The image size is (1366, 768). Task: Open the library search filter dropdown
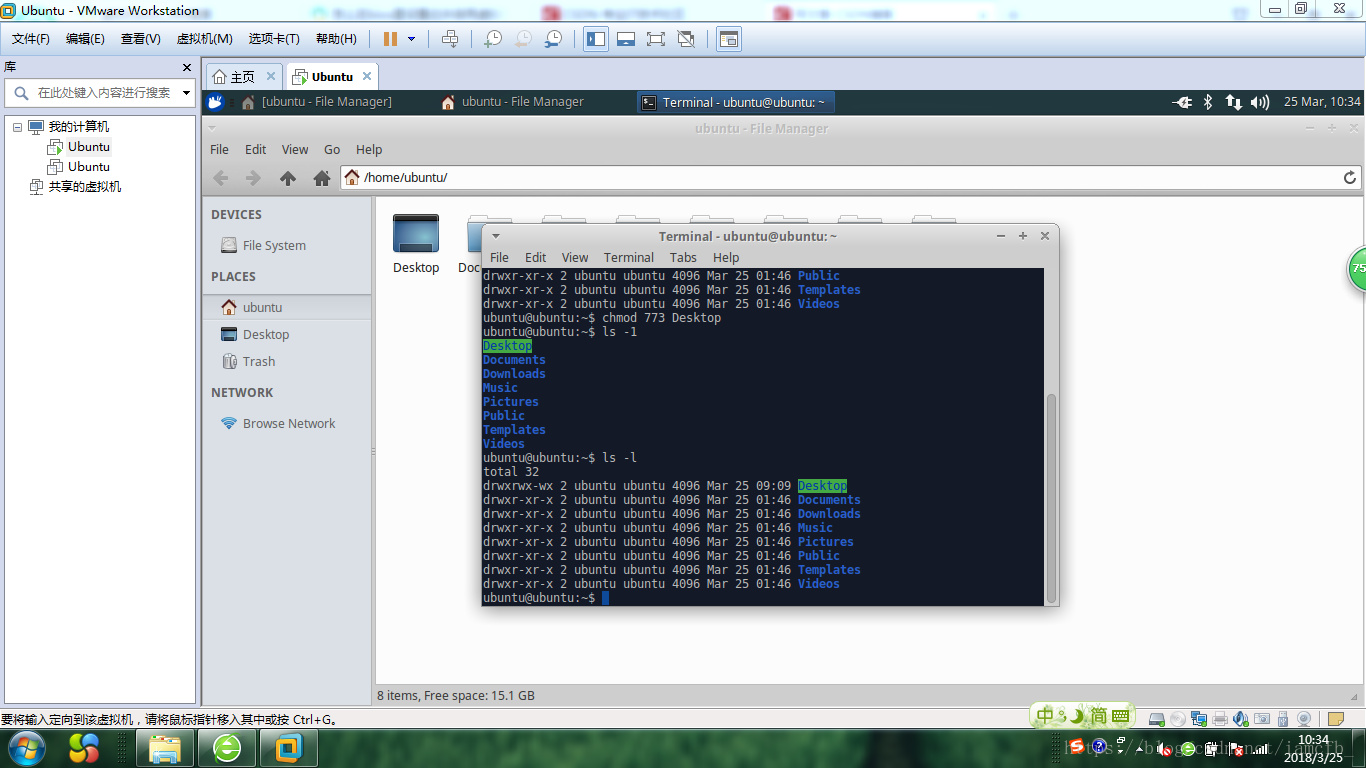[186, 93]
